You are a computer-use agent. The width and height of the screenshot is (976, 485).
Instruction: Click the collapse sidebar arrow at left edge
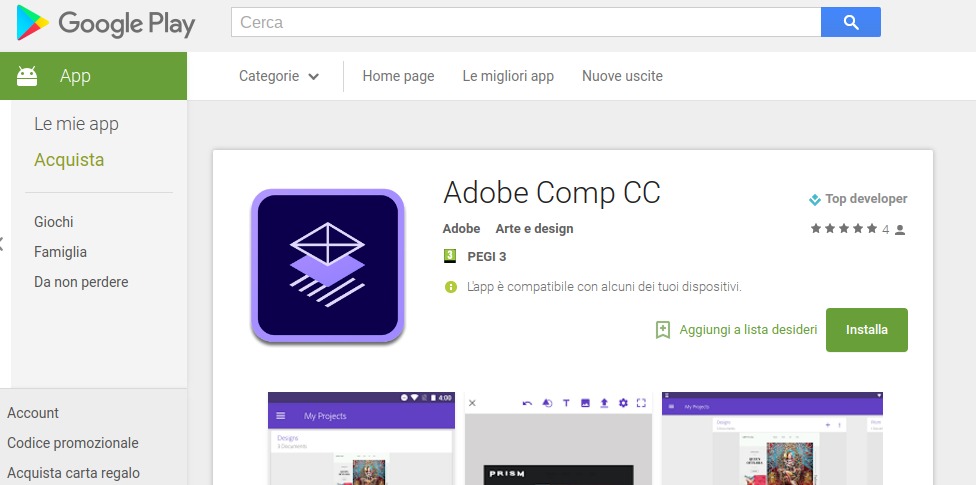(2, 243)
